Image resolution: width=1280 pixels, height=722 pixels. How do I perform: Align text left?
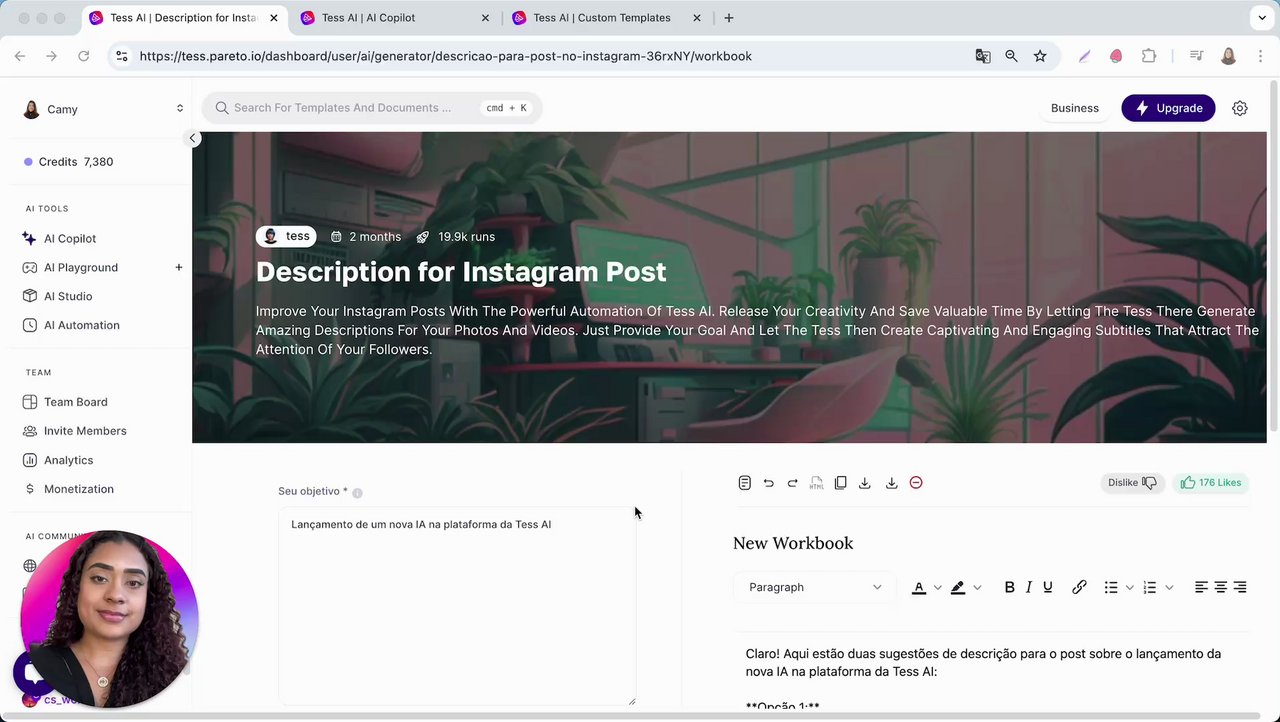point(1201,587)
